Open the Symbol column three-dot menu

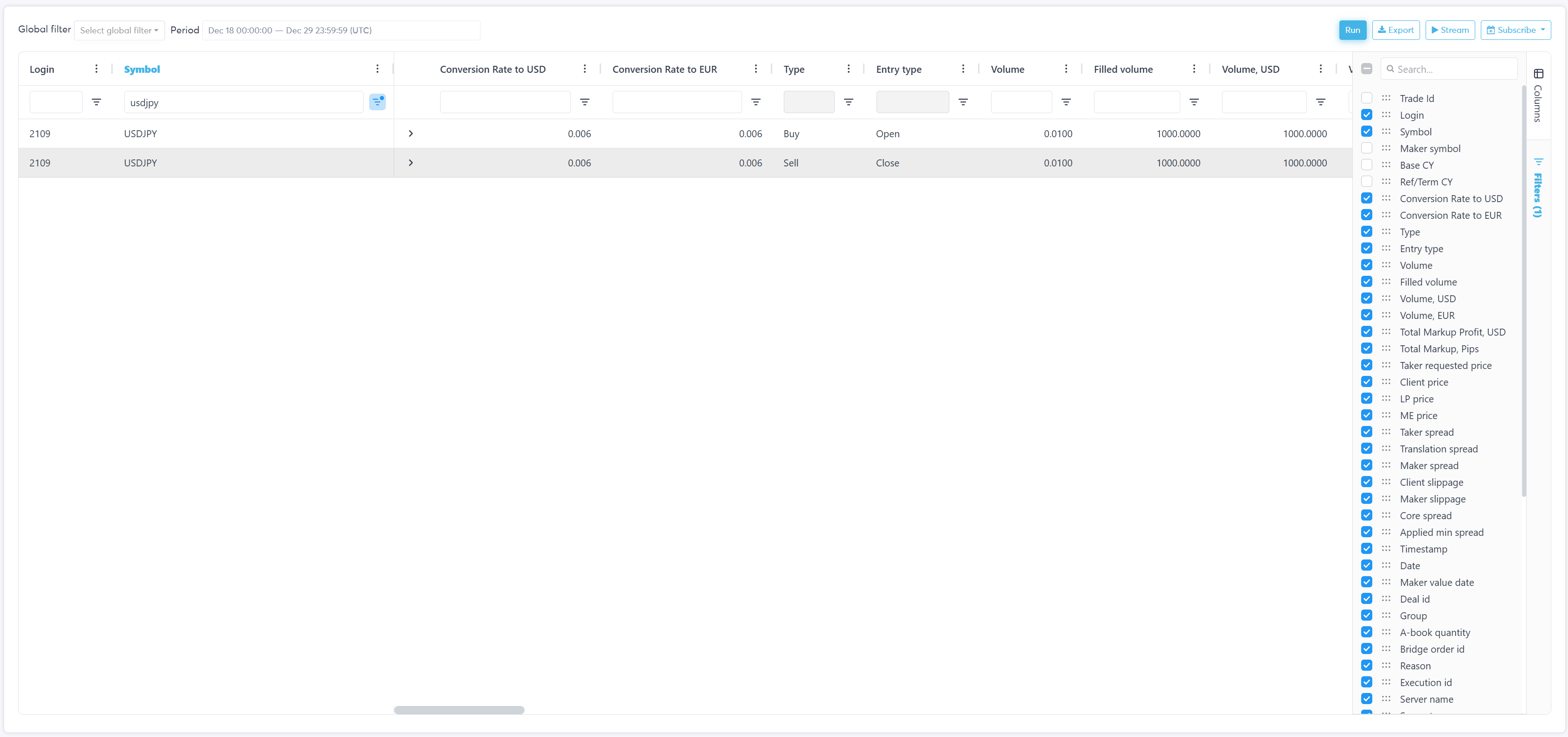378,69
